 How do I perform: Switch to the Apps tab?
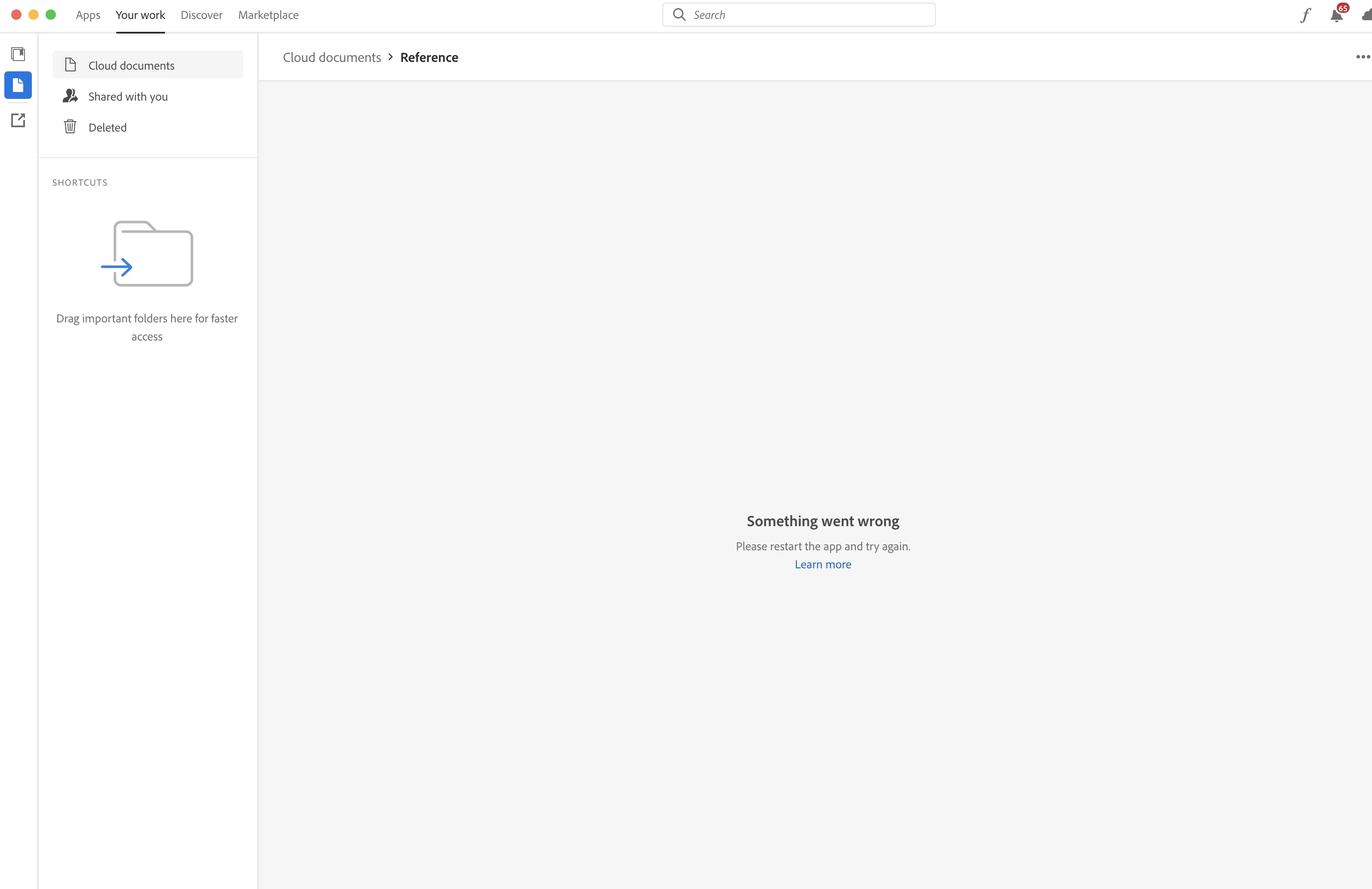click(88, 15)
